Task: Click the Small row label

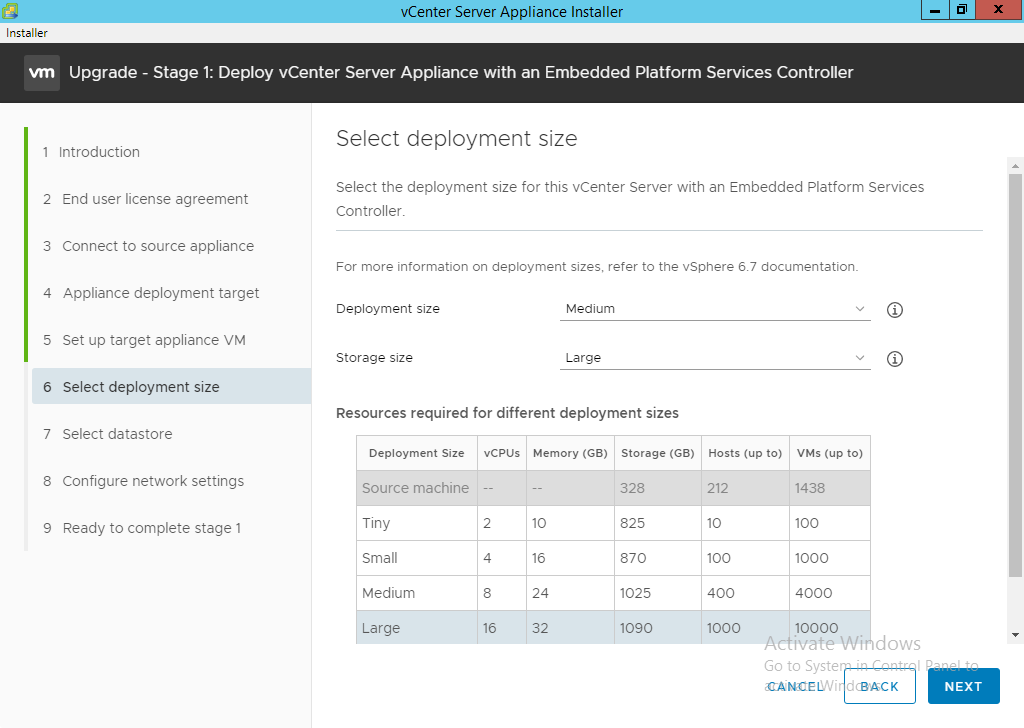Action: coord(379,558)
